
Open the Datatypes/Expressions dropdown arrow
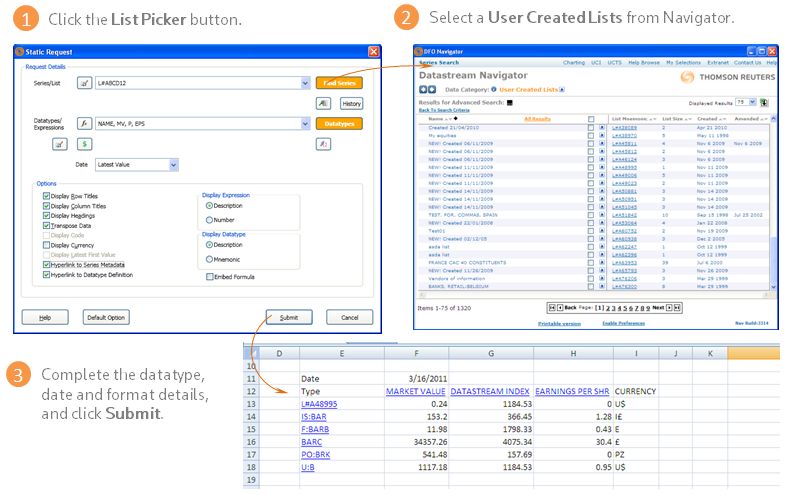click(305, 123)
